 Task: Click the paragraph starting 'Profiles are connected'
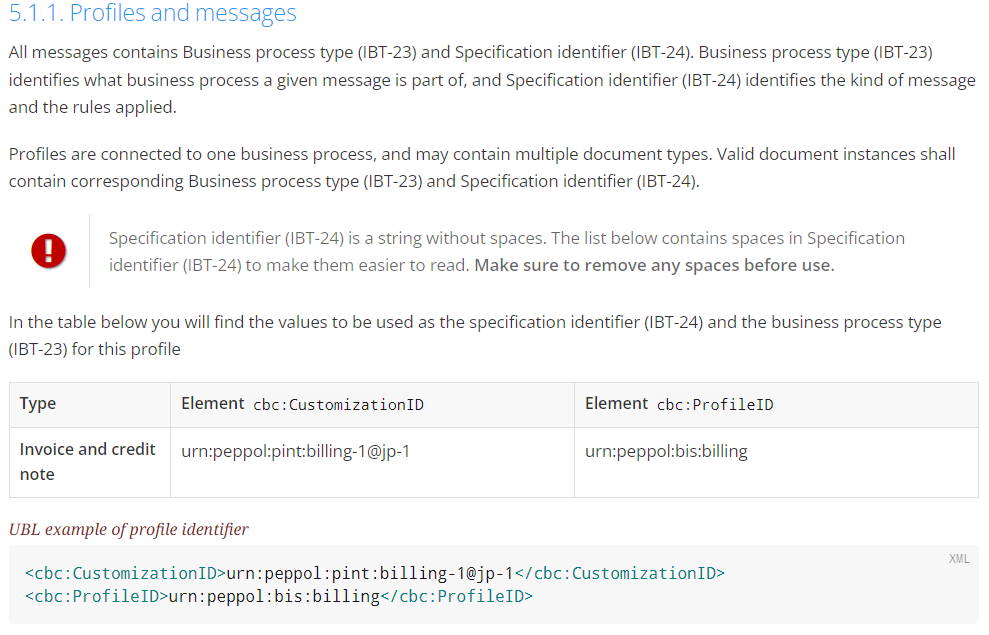482,168
